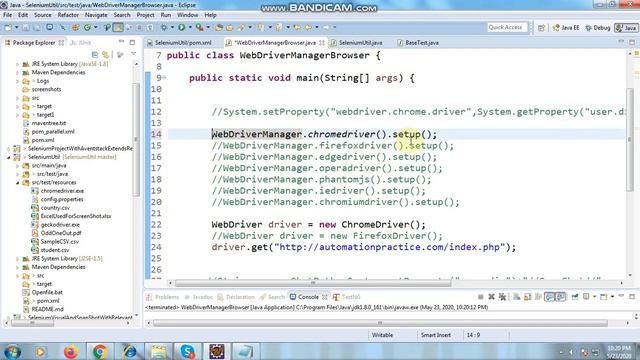Toggle Mark Occurrences in the toolbar
This screenshot has height=360, width=640.
[118, 27]
